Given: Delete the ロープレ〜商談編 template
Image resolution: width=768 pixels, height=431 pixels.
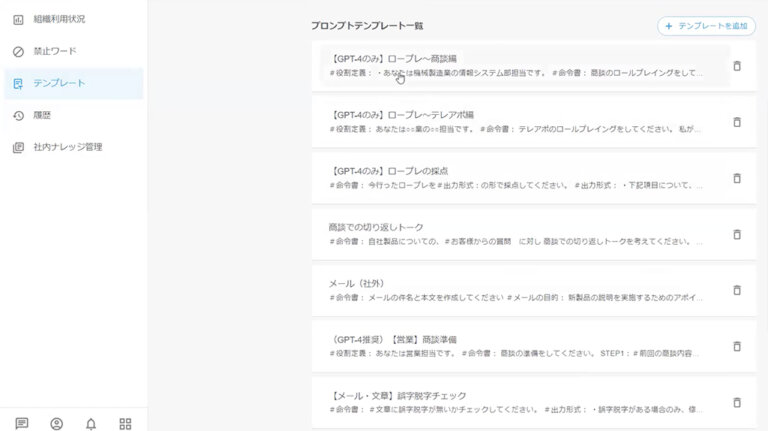Looking at the screenshot, I should (x=737, y=66).
